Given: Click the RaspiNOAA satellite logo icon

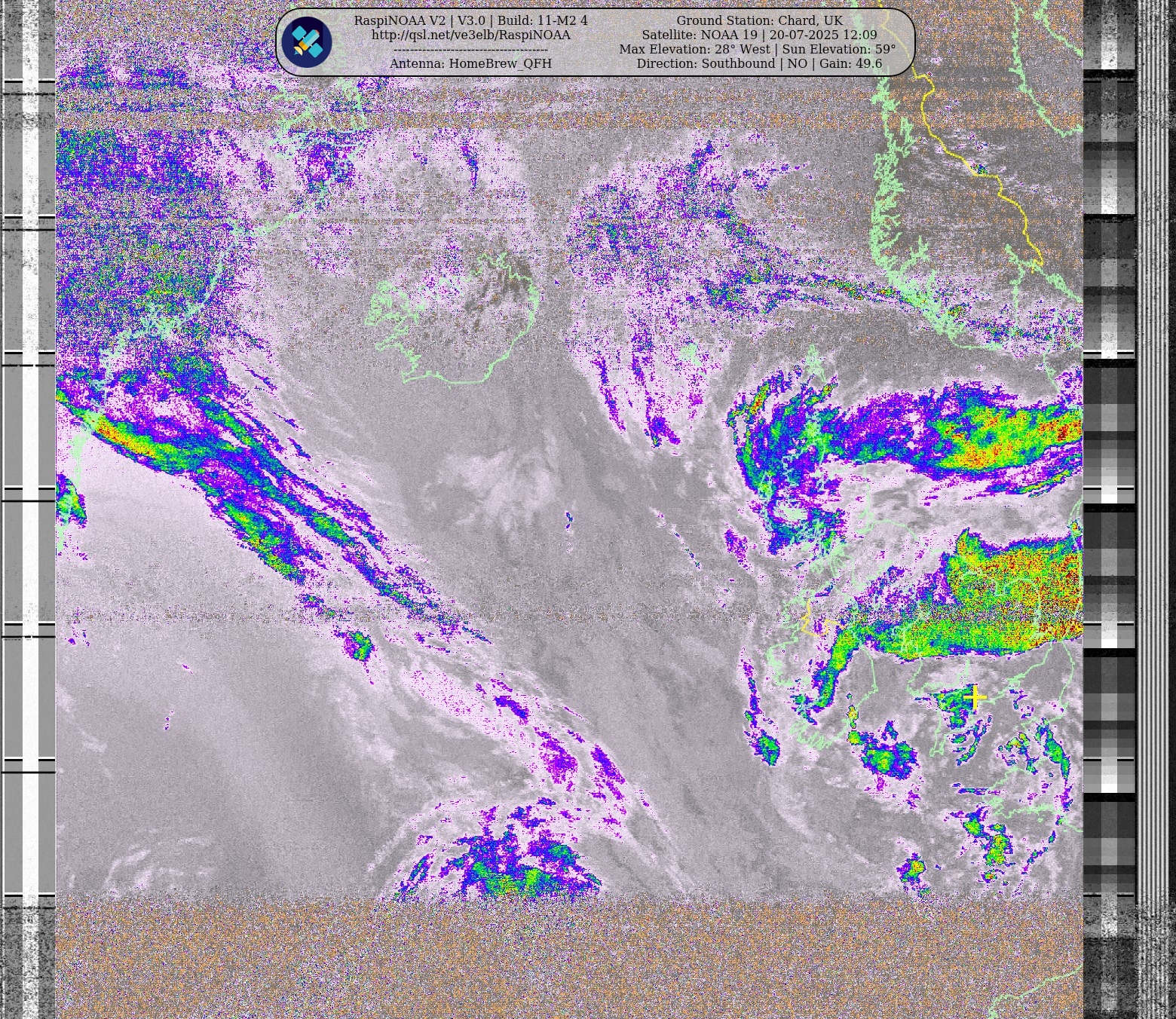Looking at the screenshot, I should click(307, 42).
